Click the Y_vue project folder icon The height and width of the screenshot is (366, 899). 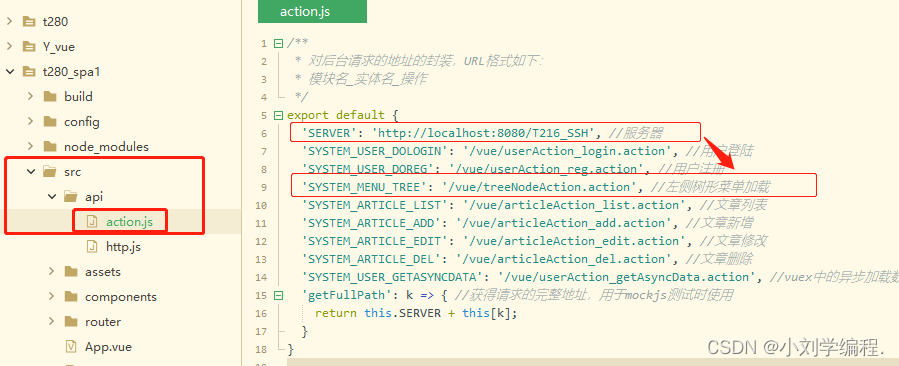click(x=29, y=46)
